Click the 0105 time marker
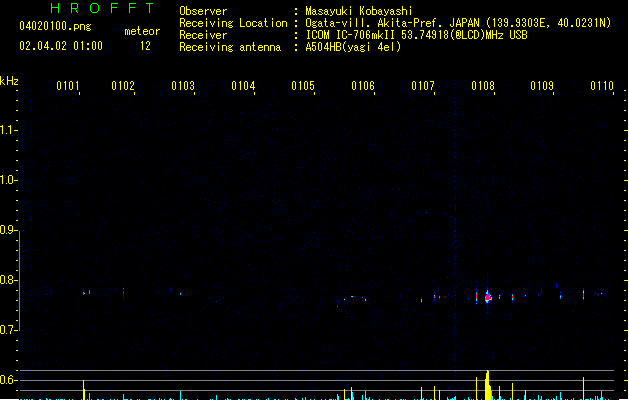This screenshot has width=629, height=400. click(x=303, y=86)
